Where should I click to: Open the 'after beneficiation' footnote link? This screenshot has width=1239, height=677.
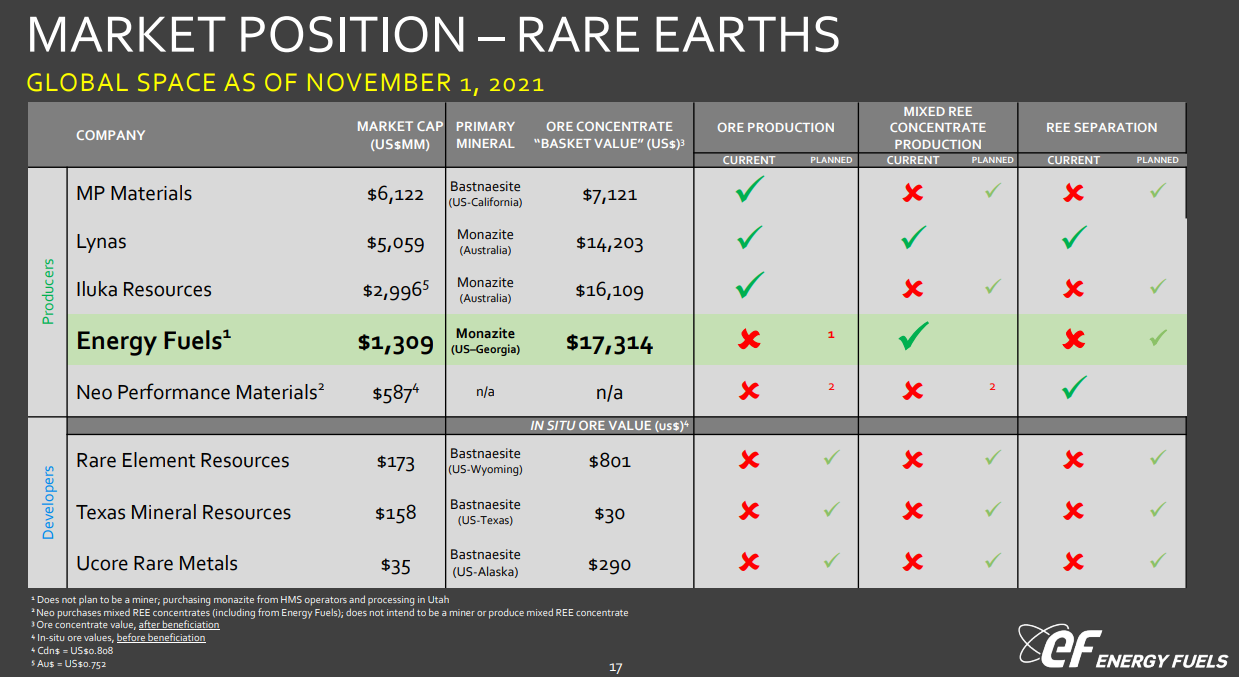[180, 624]
